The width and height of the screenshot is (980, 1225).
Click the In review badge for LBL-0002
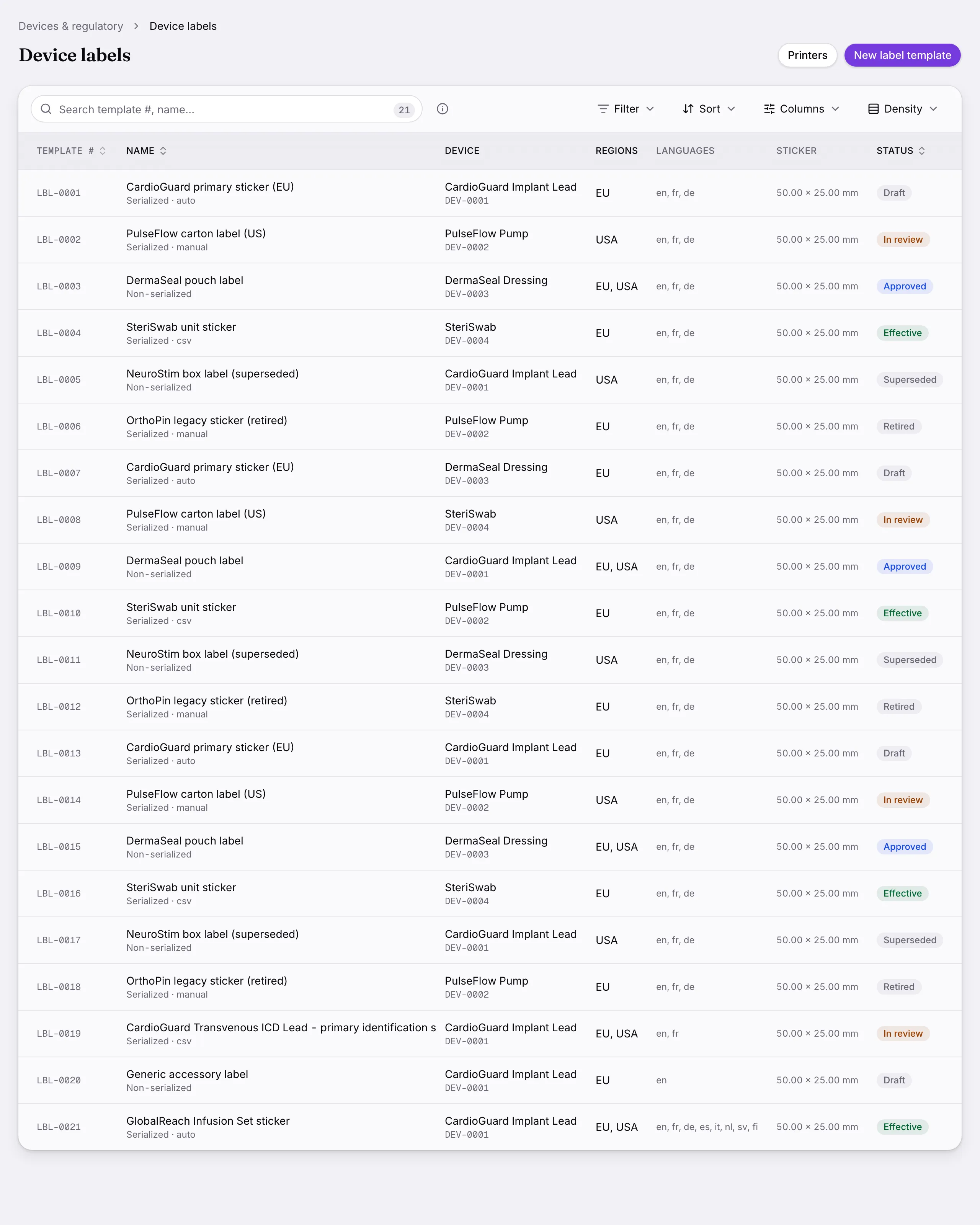pos(903,240)
